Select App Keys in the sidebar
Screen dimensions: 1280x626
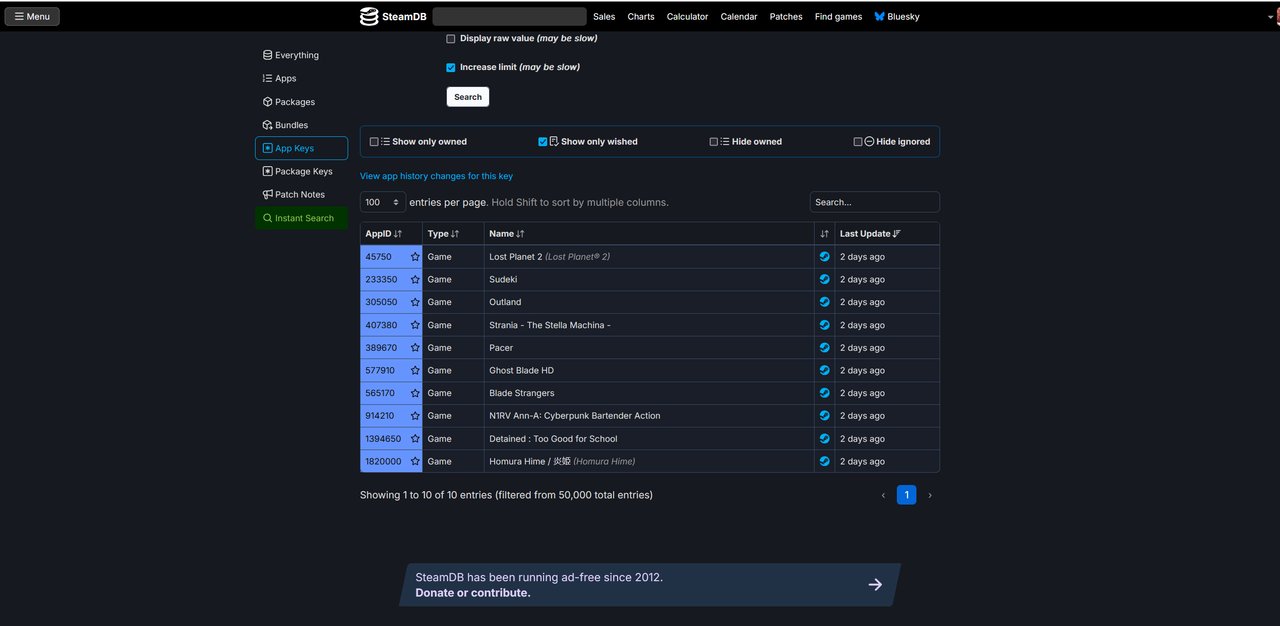pyautogui.click(x=301, y=148)
